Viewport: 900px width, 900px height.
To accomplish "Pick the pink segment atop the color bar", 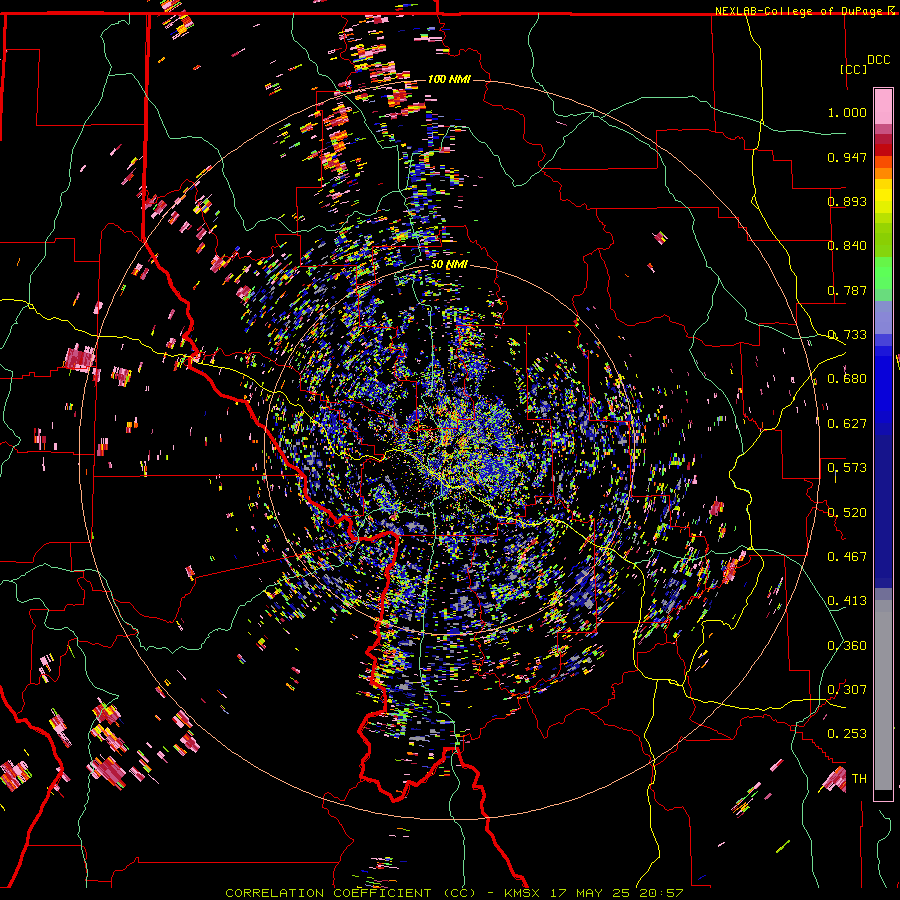I will [883, 106].
